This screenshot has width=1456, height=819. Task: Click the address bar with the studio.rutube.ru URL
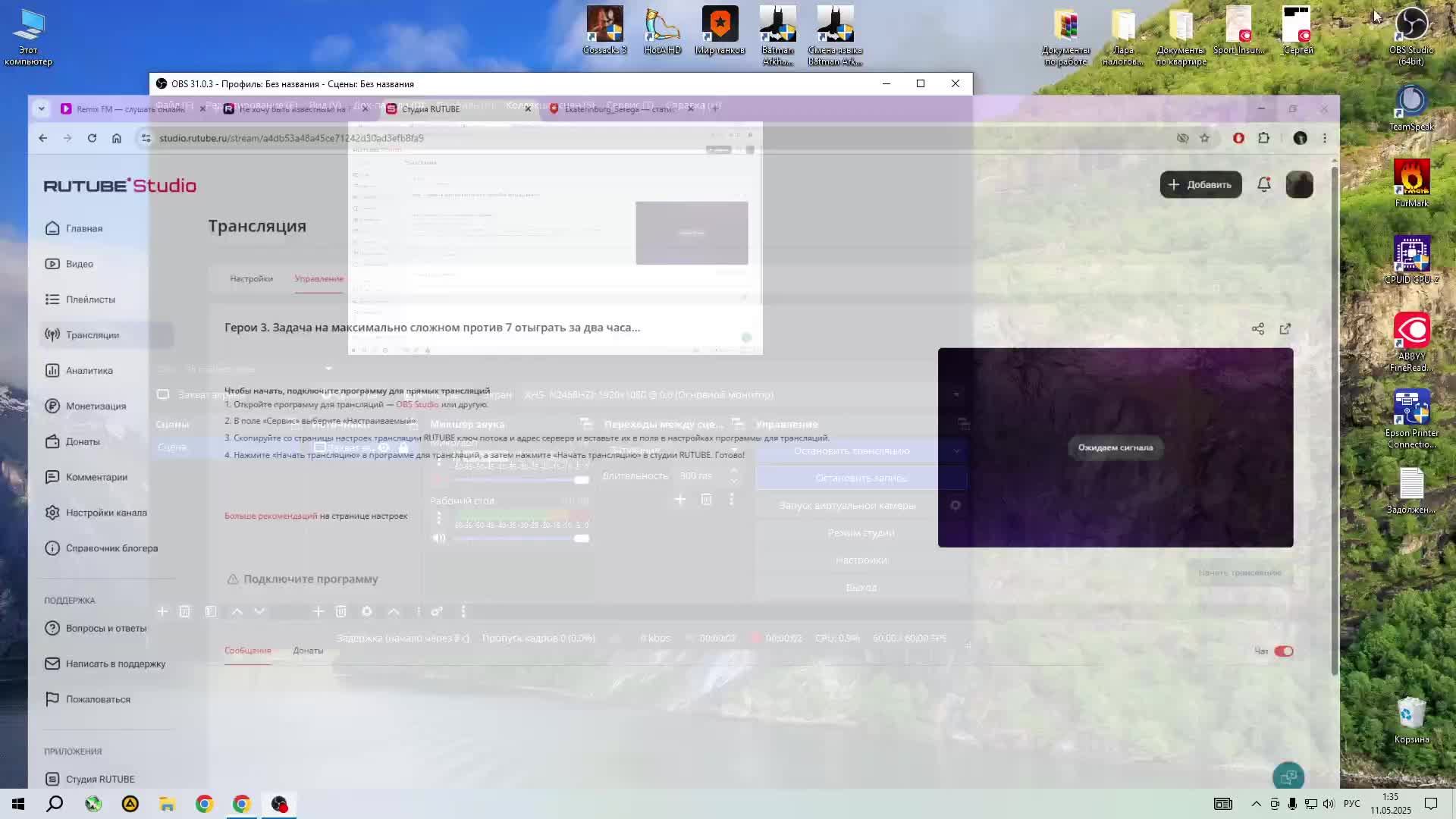pos(652,138)
